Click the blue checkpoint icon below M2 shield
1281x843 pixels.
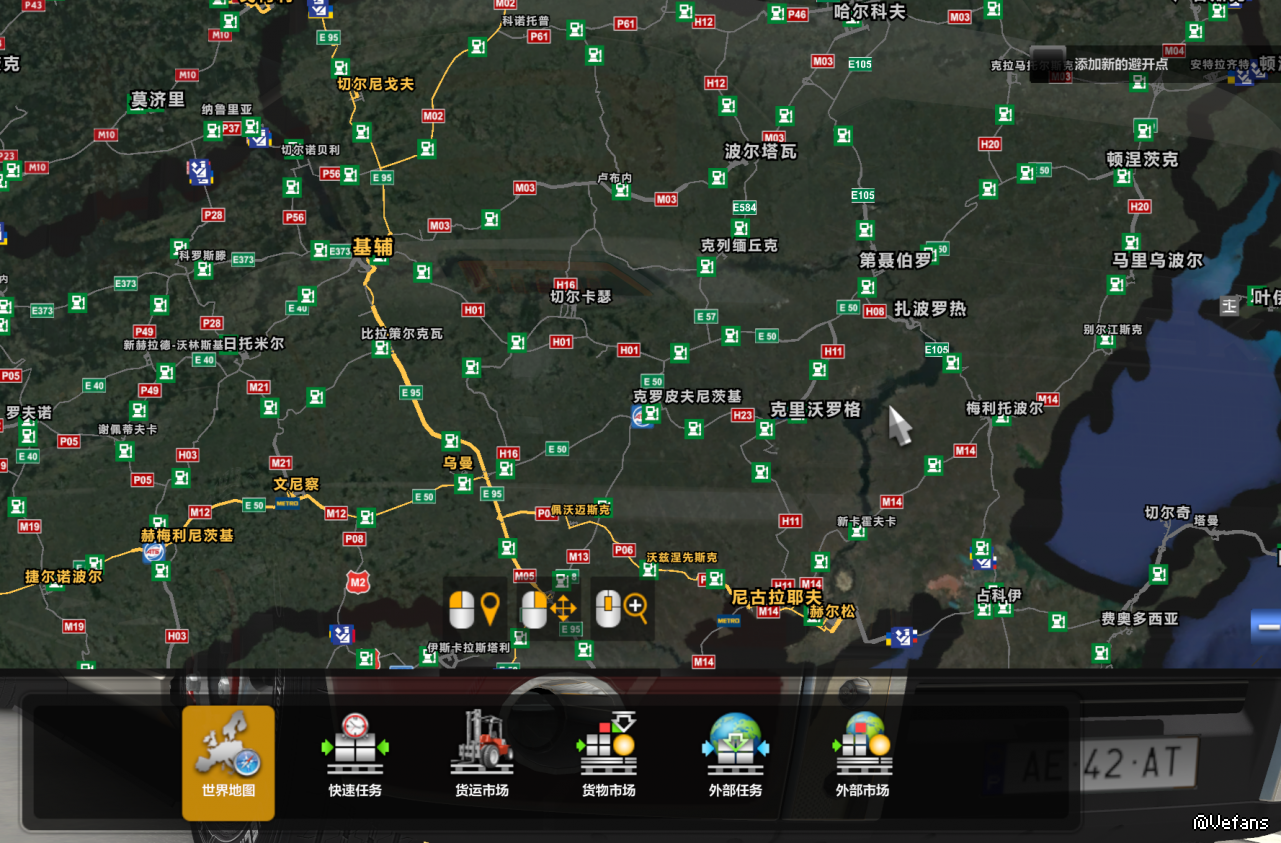[x=342, y=633]
